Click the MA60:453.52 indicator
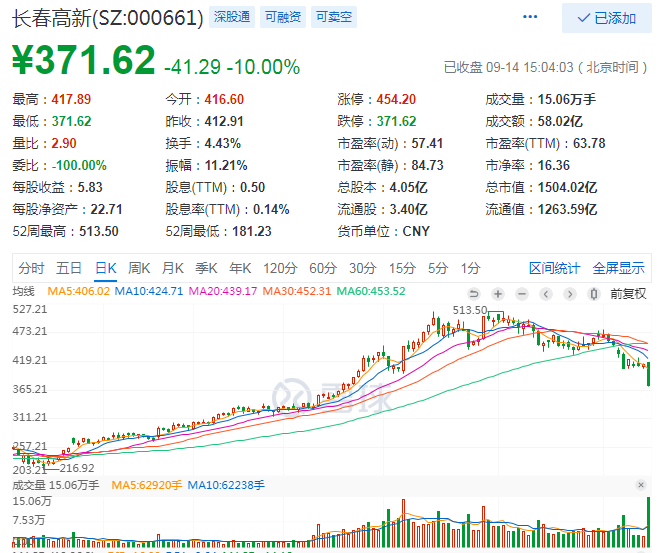 (x=371, y=291)
